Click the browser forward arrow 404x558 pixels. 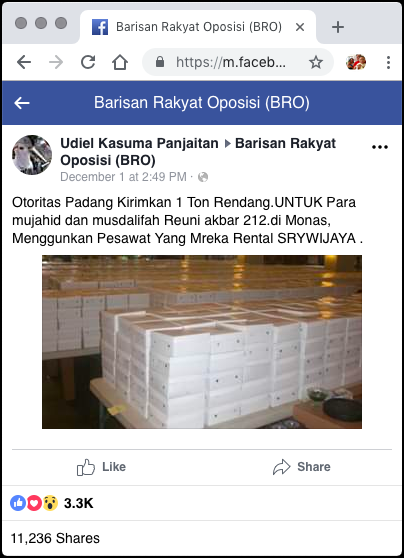[56, 63]
